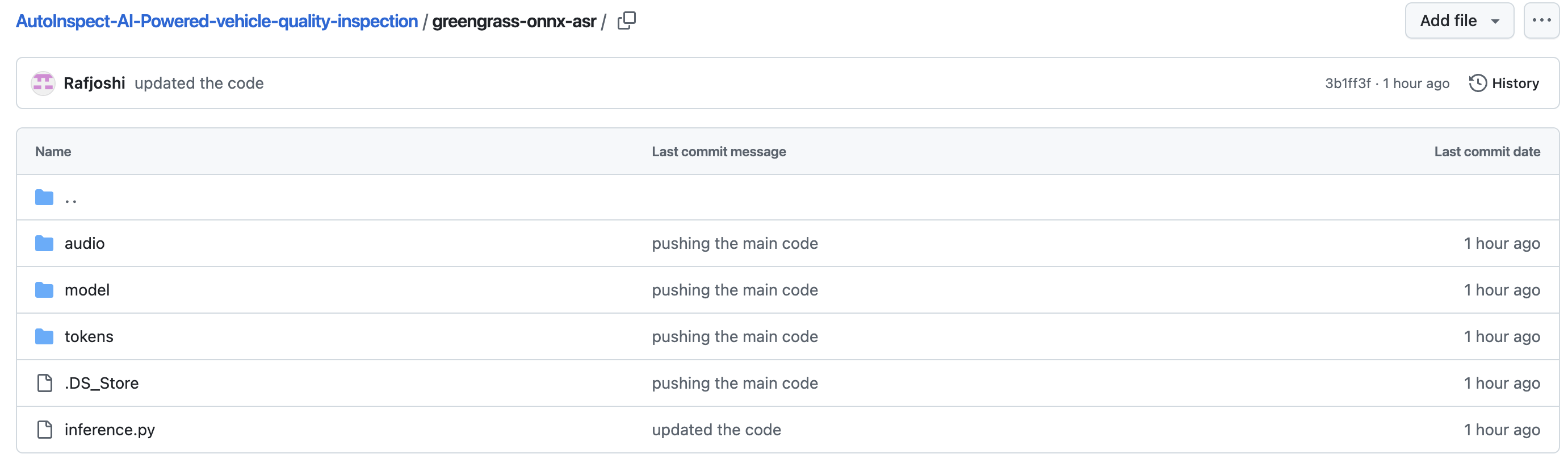1568x458 pixels.
Task: Open the inference.py file
Action: coord(110,430)
